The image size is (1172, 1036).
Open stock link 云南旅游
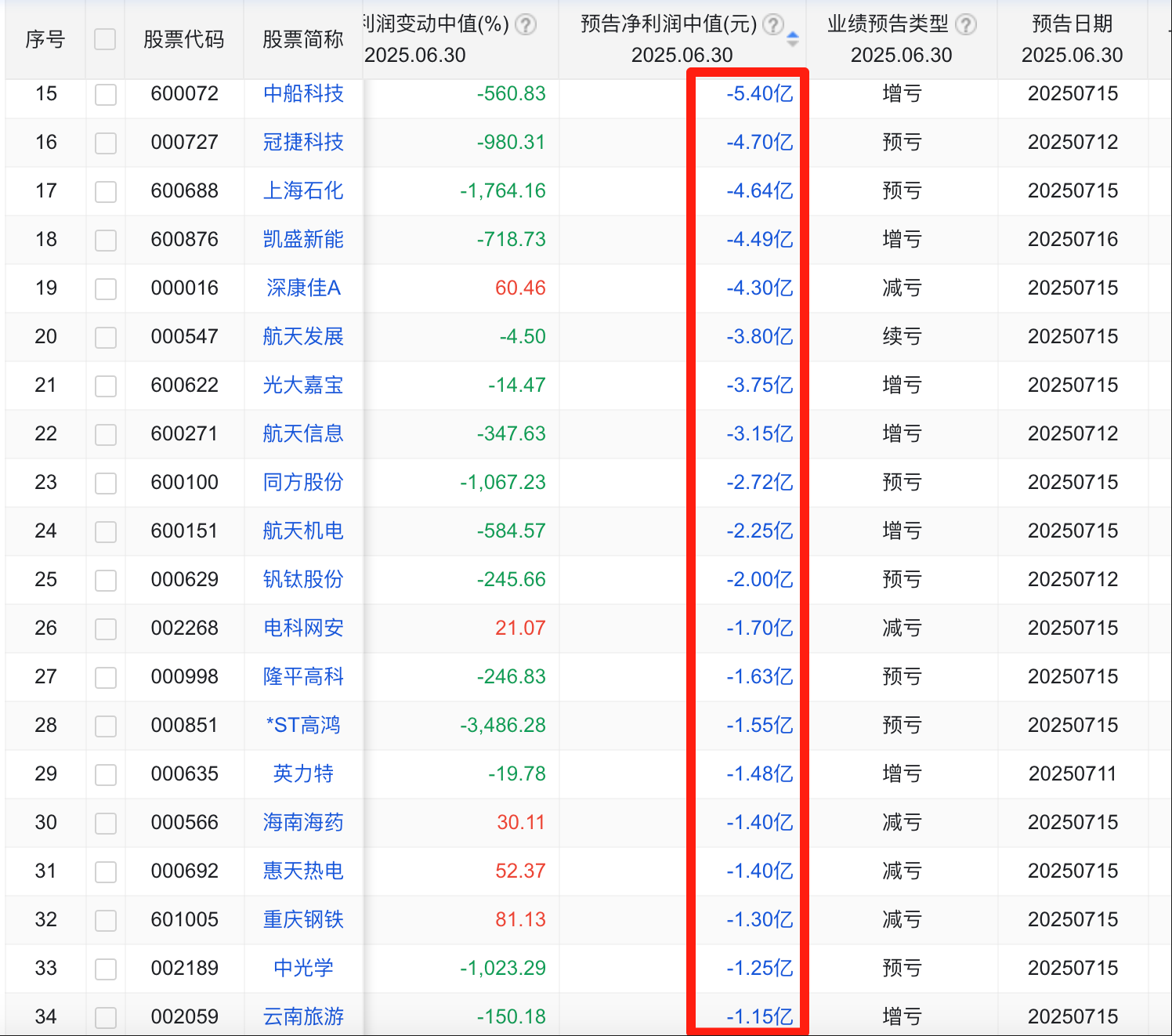pos(303,1016)
